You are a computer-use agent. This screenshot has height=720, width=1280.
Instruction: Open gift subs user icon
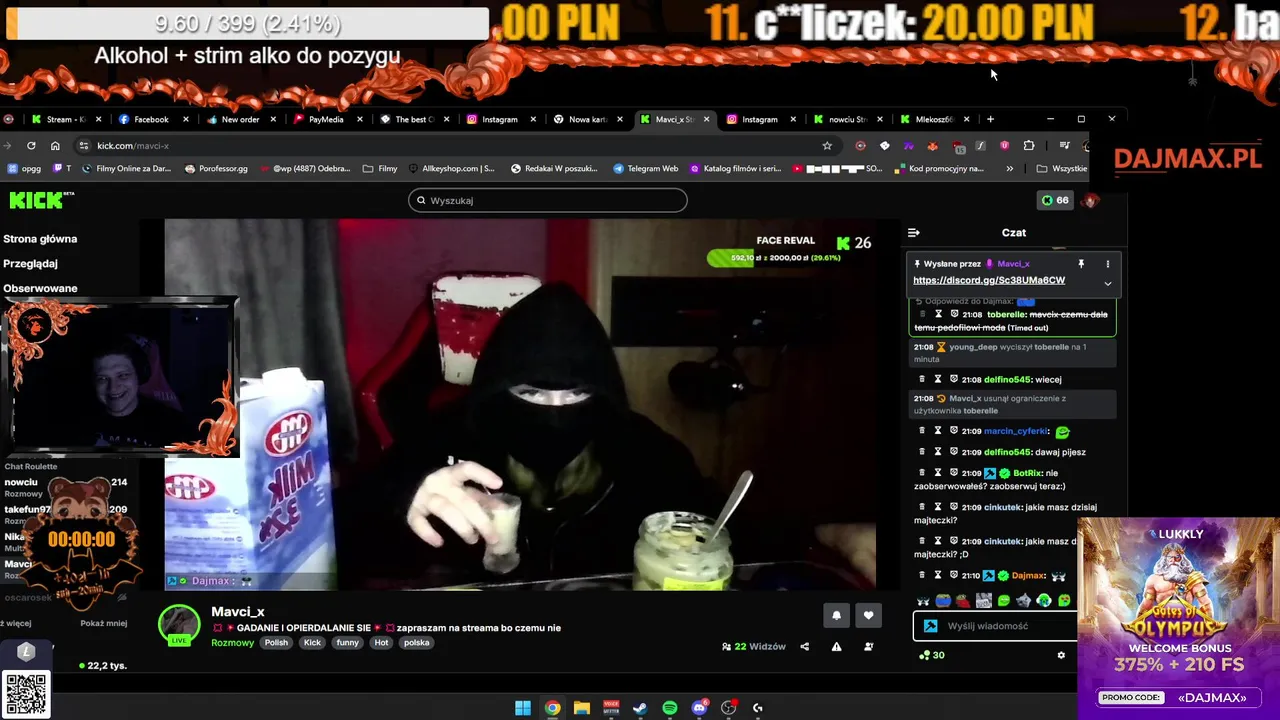[868, 646]
